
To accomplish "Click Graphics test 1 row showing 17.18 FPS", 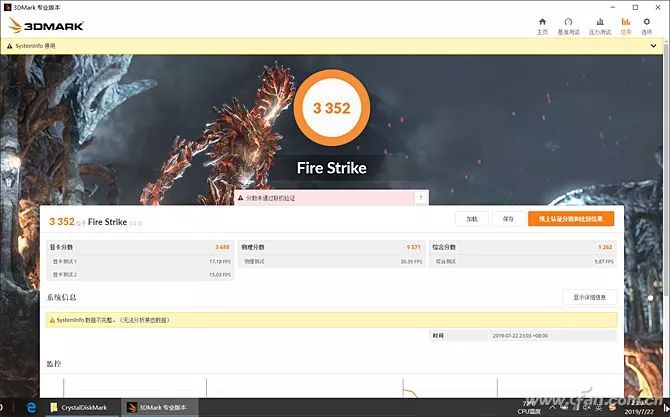I will point(140,261).
